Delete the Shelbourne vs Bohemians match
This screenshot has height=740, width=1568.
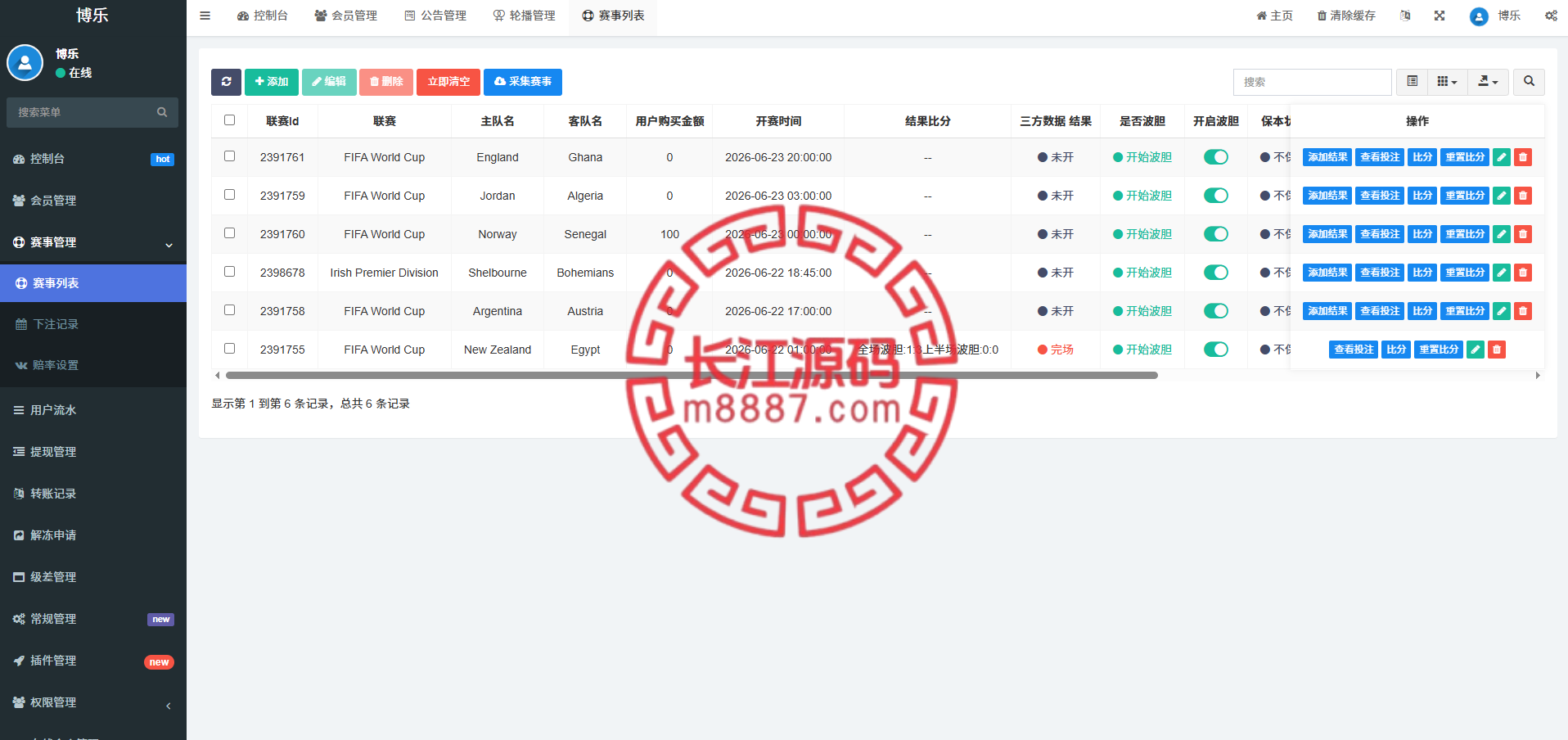1523,273
